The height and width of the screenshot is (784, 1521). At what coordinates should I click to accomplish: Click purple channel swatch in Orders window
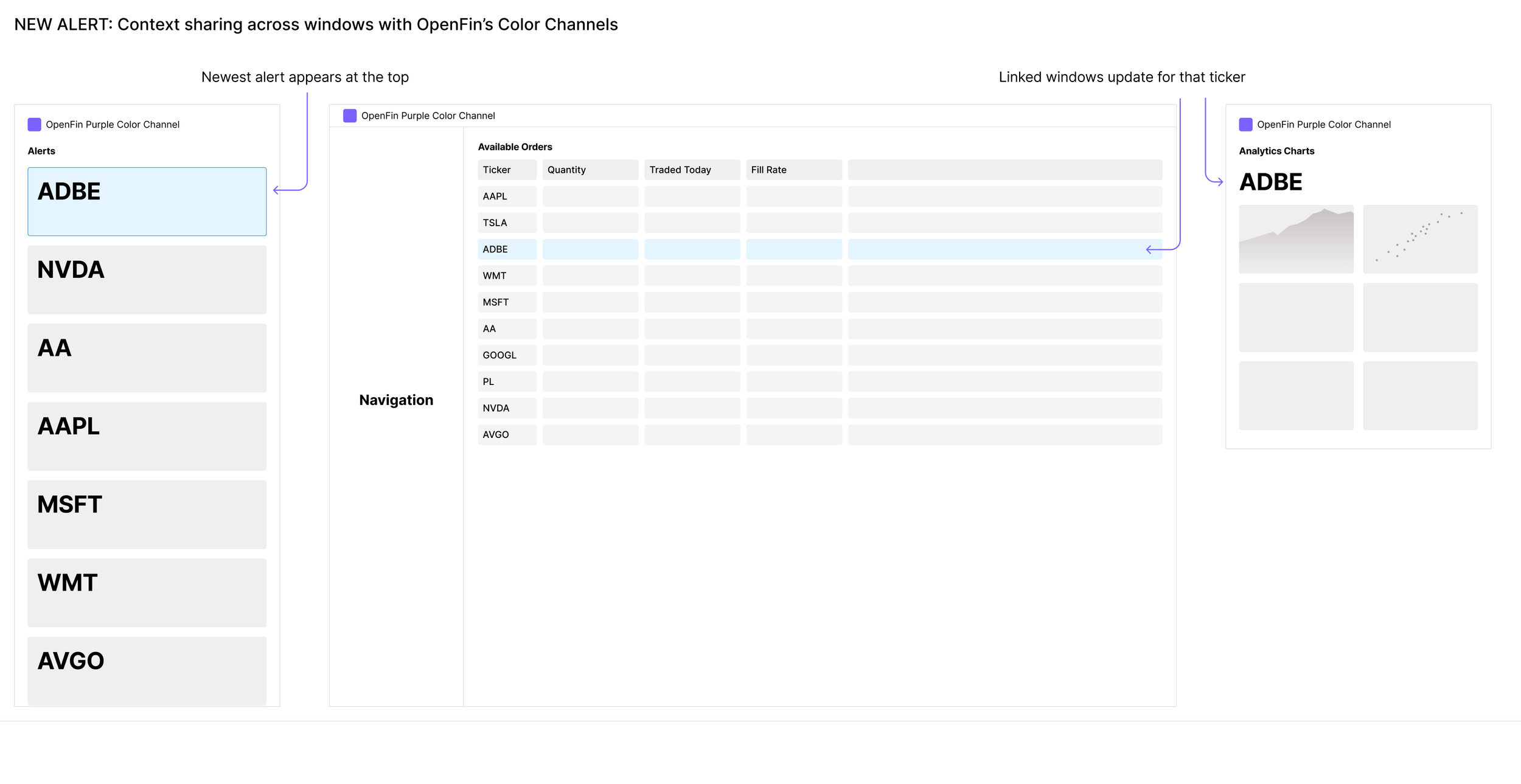click(349, 116)
